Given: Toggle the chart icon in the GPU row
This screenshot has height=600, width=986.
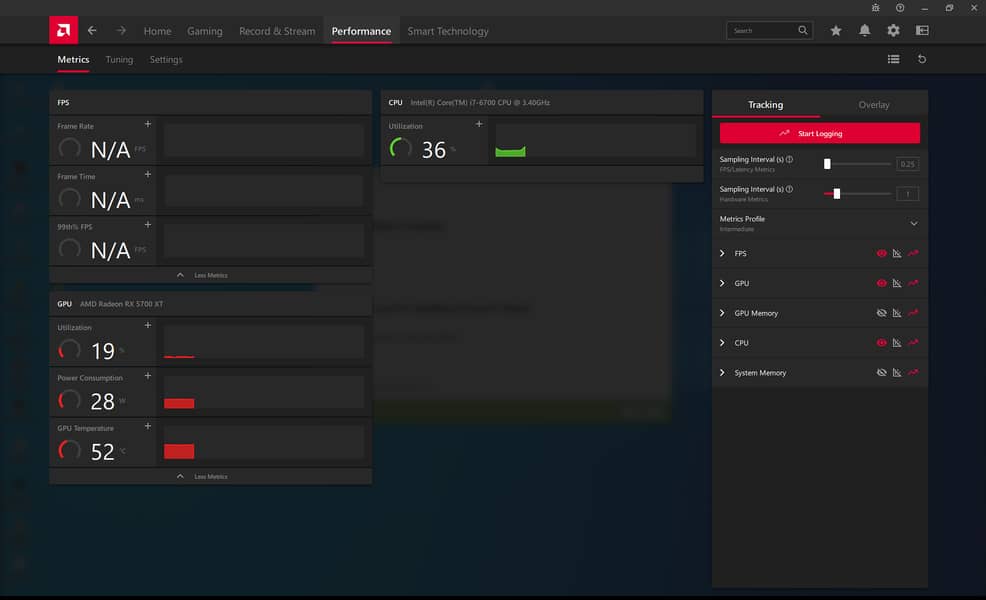Looking at the screenshot, I should (897, 283).
